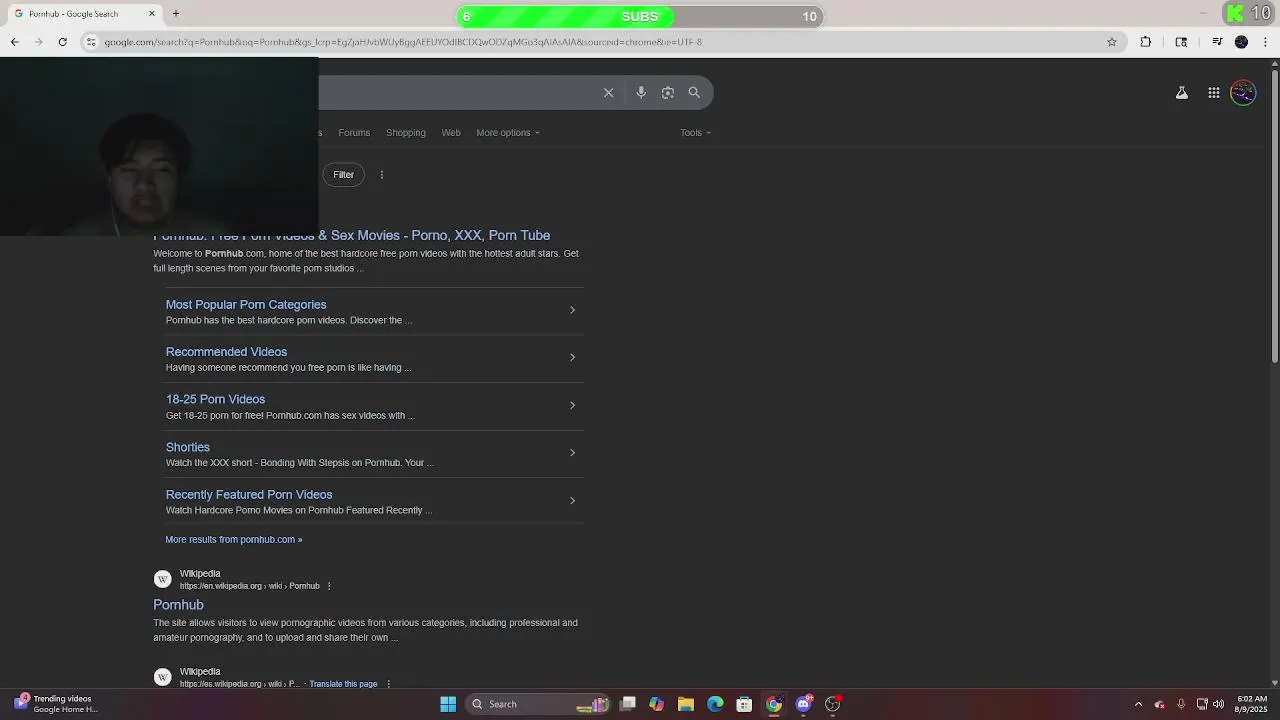Screen dimensions: 1280x720
Task: Click the browser back arrow
Action: tap(14, 42)
